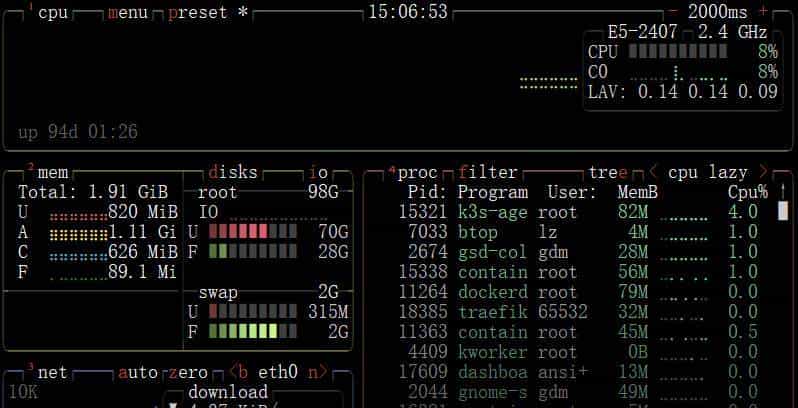Enable auto scaling on network graph

point(138,372)
